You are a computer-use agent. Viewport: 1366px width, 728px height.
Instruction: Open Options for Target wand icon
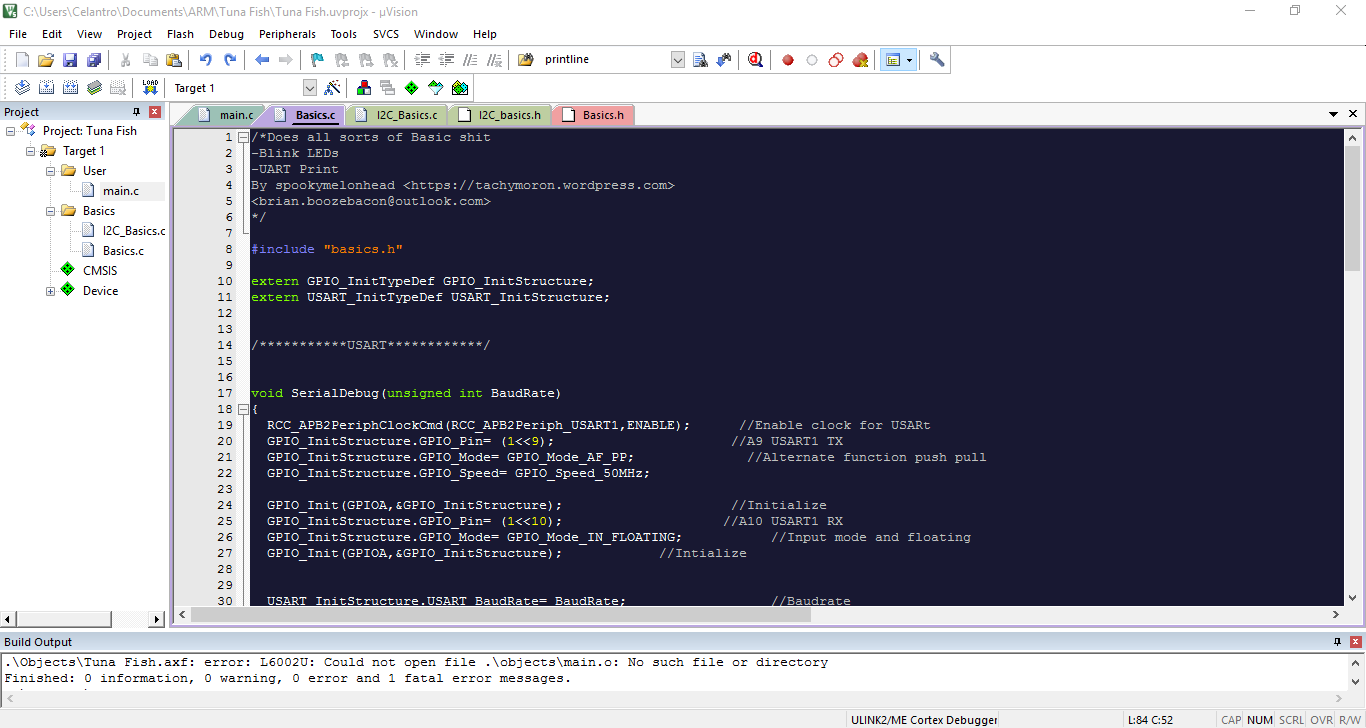[x=333, y=88]
